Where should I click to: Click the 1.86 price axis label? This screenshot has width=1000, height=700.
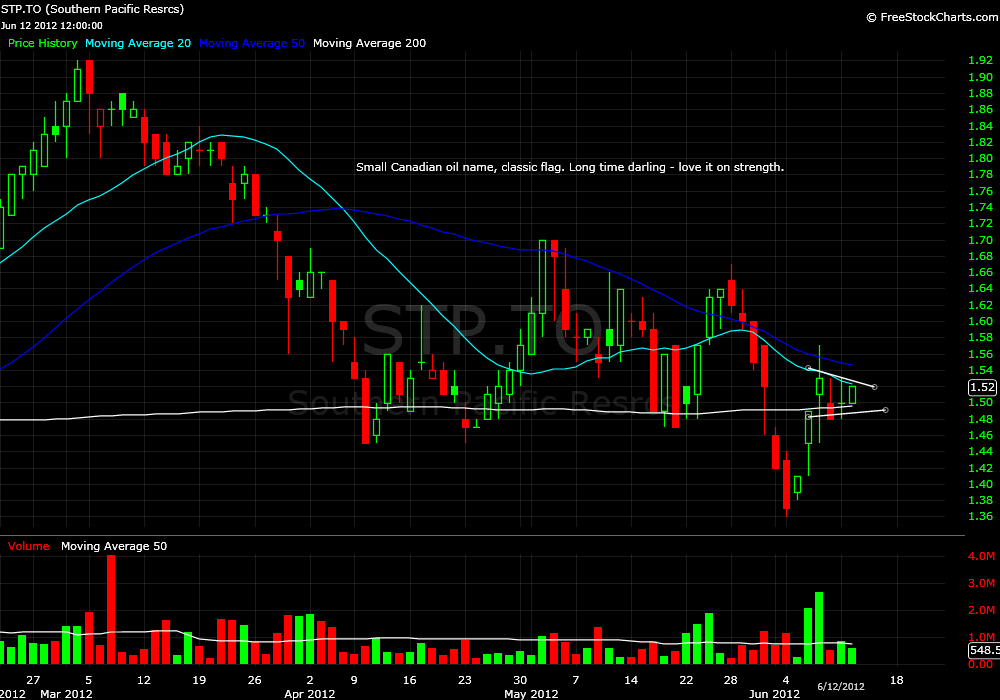980,110
